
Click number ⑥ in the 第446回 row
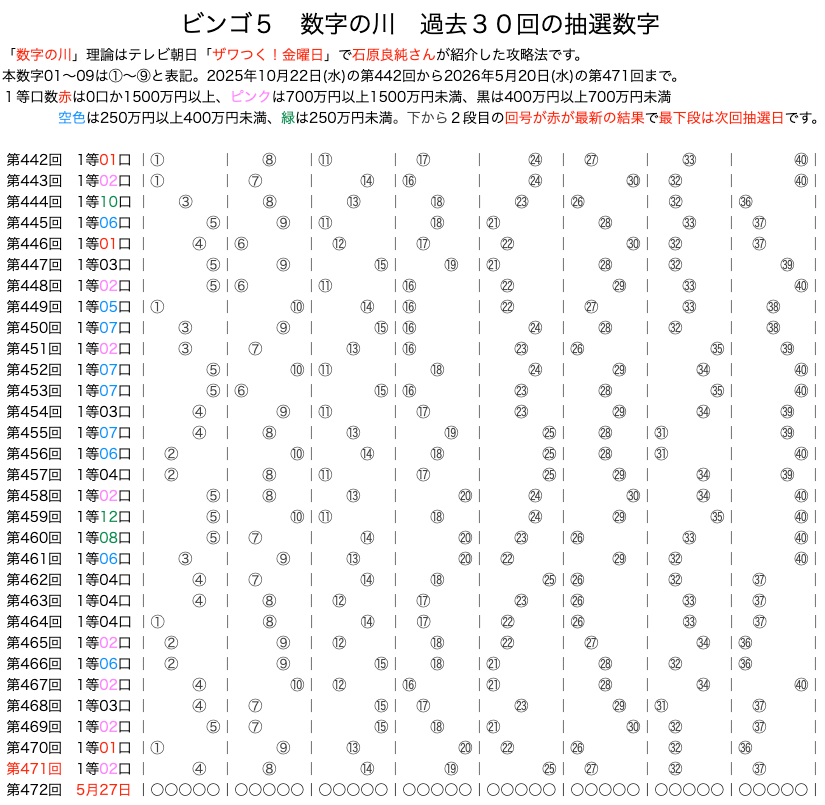[x=242, y=244]
